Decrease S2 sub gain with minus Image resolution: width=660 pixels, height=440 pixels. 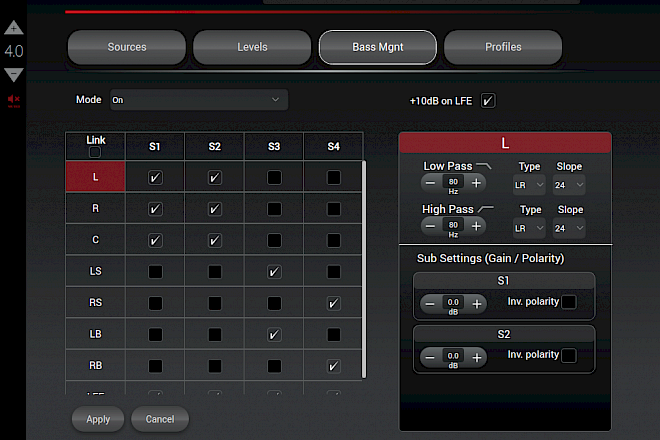(430, 357)
